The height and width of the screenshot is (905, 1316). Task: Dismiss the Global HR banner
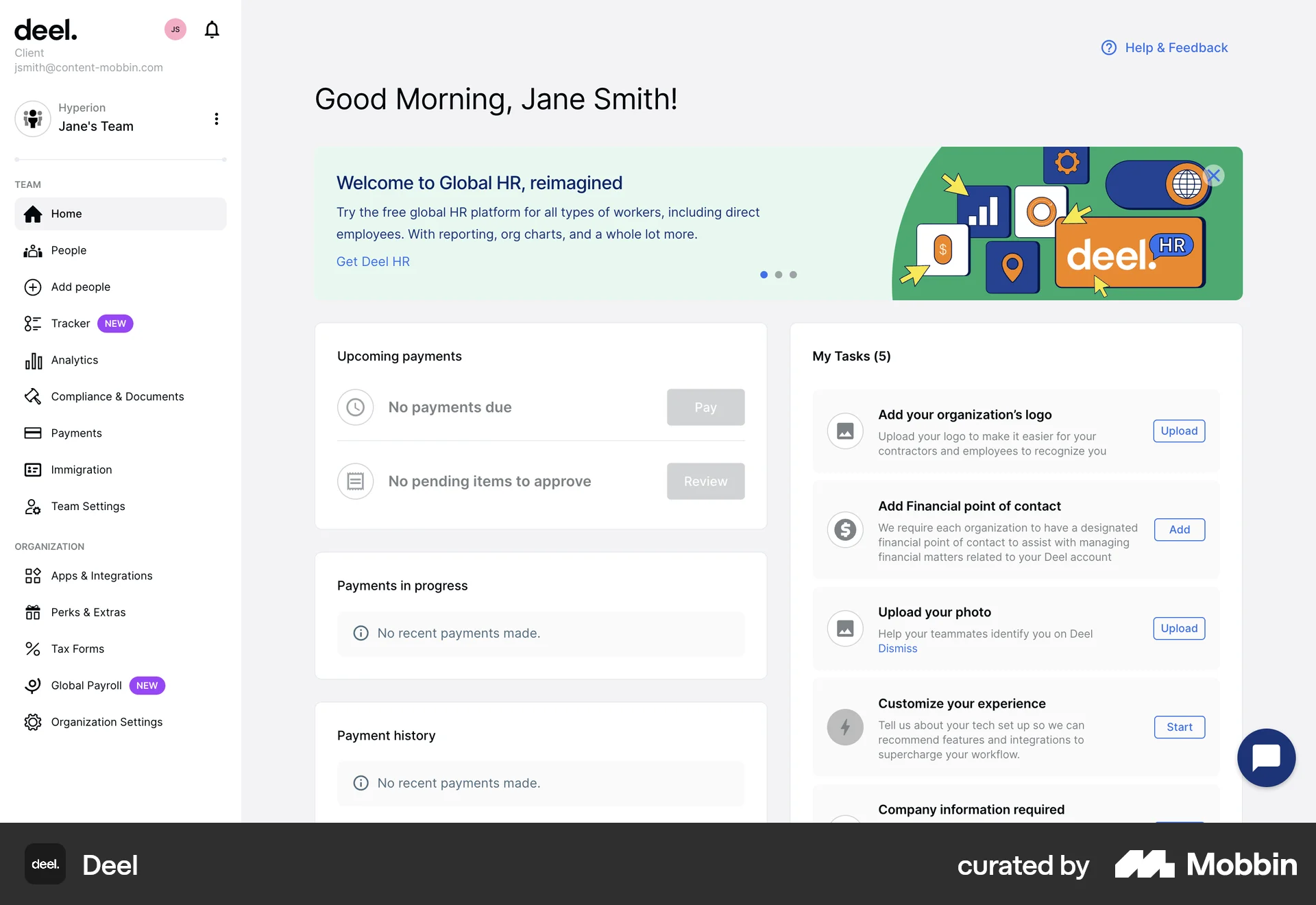coord(1214,176)
